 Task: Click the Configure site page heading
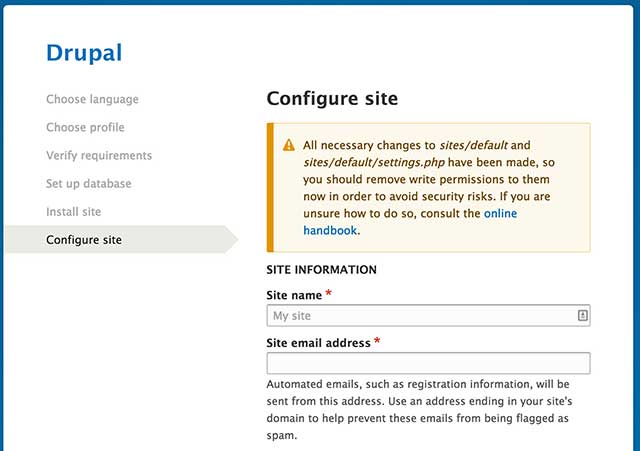(332, 98)
